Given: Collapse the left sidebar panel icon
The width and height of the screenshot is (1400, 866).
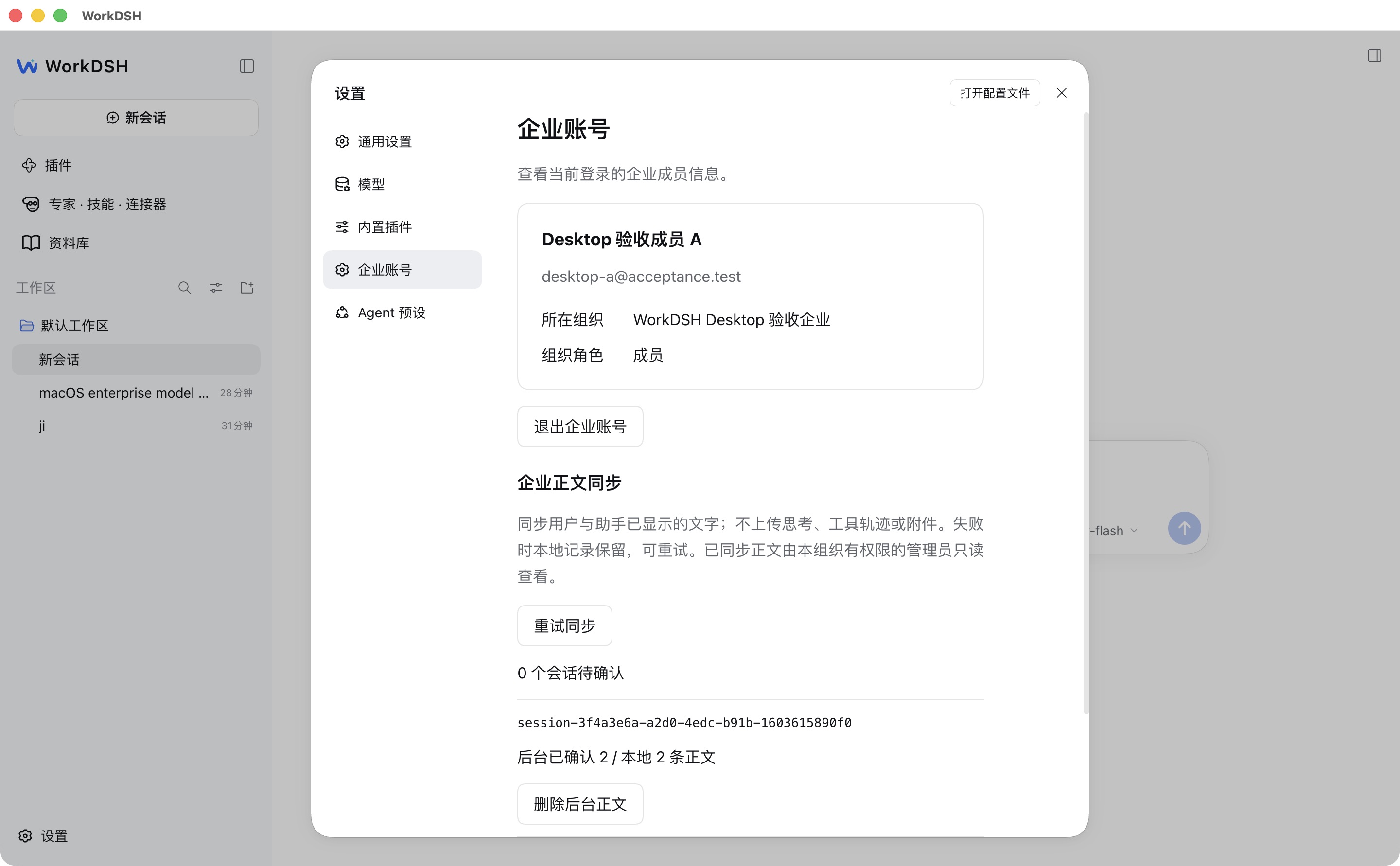Looking at the screenshot, I should pos(247,67).
